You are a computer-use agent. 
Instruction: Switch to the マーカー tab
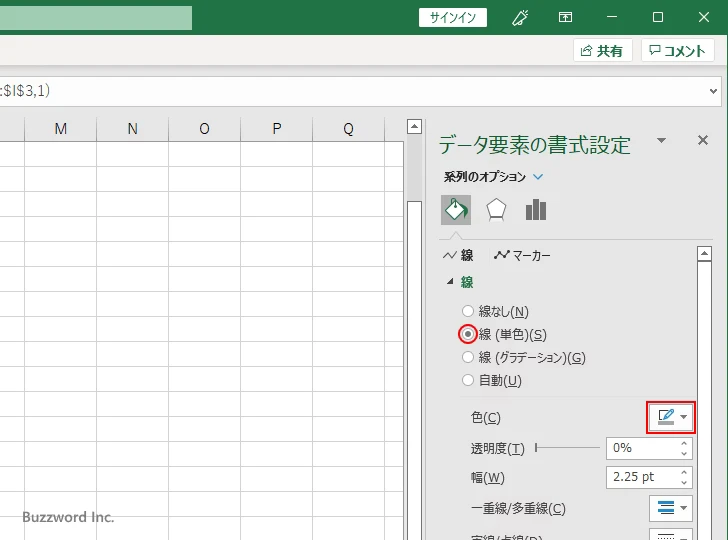pyautogui.click(x=522, y=255)
